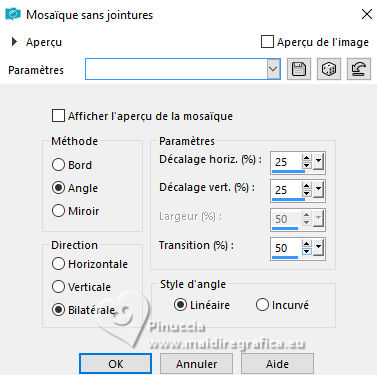Click the reset to default arrow icon
Viewport: 377px width, 375px height.
pyautogui.click(x=359, y=69)
